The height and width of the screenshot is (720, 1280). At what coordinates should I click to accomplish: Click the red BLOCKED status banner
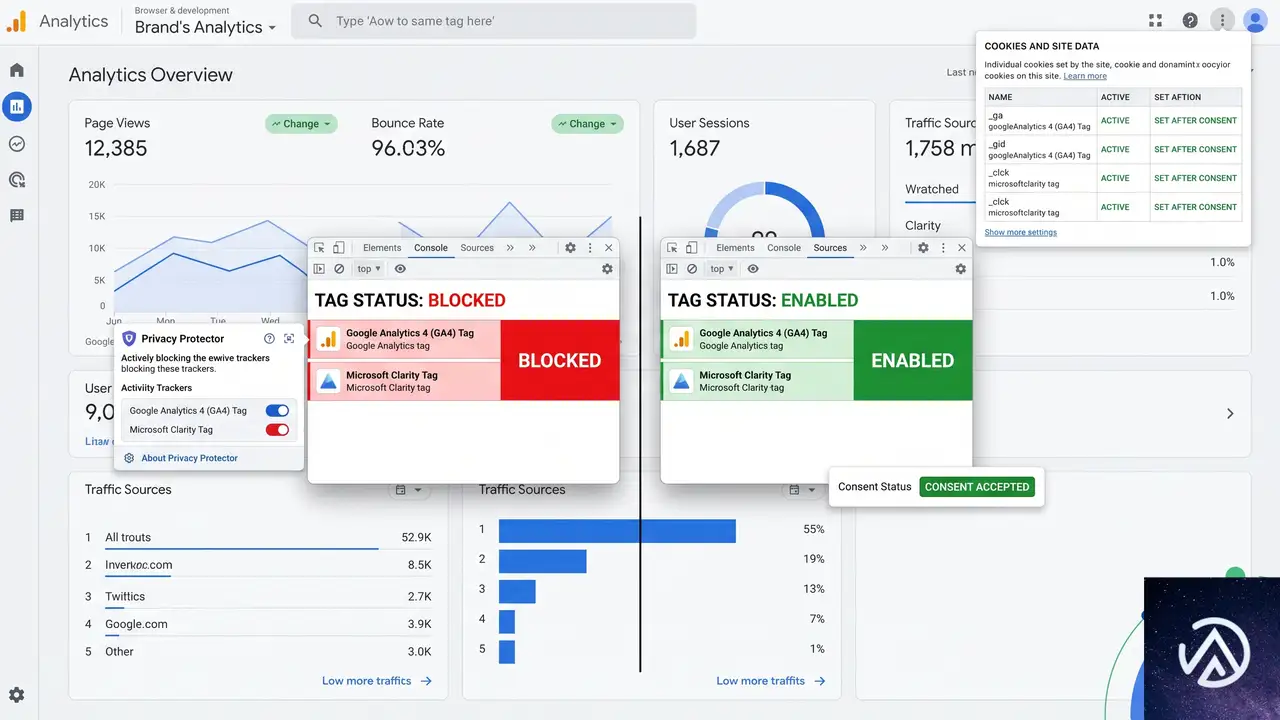pyautogui.click(x=560, y=360)
